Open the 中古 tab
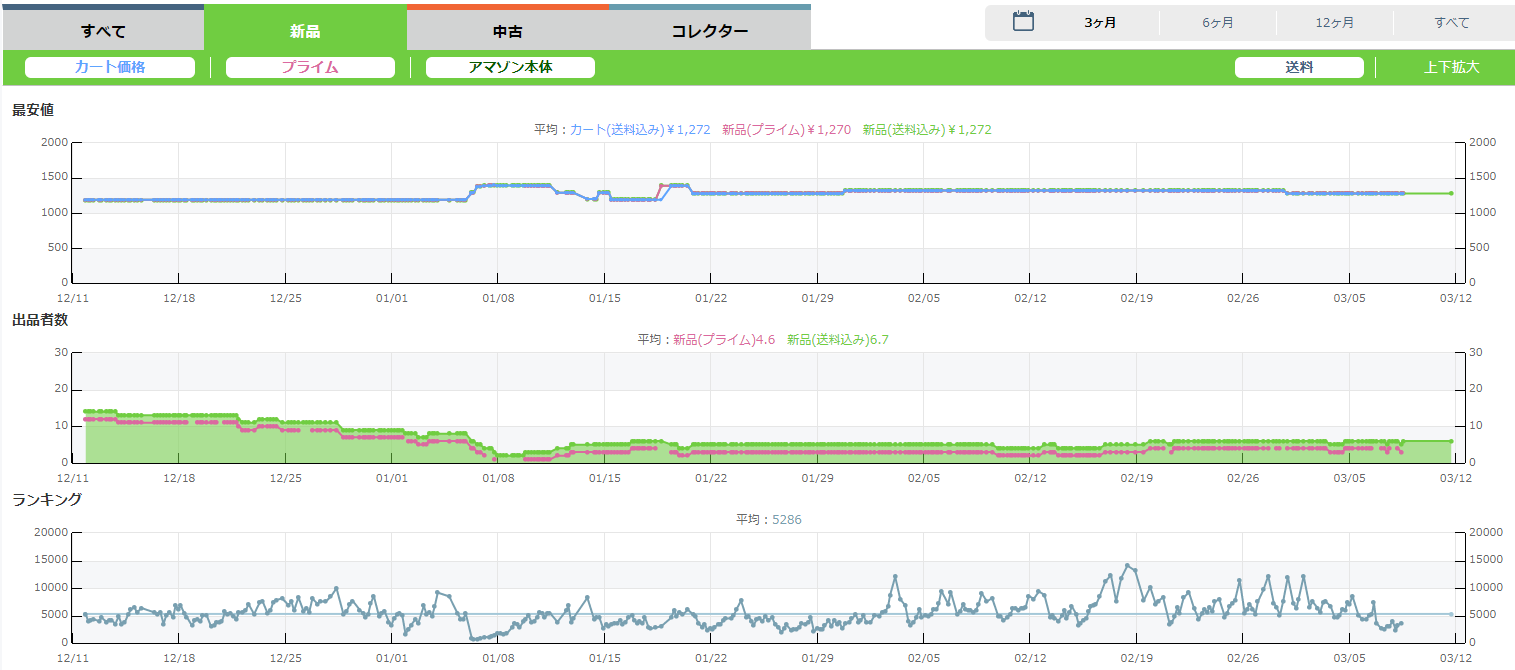 [x=508, y=30]
